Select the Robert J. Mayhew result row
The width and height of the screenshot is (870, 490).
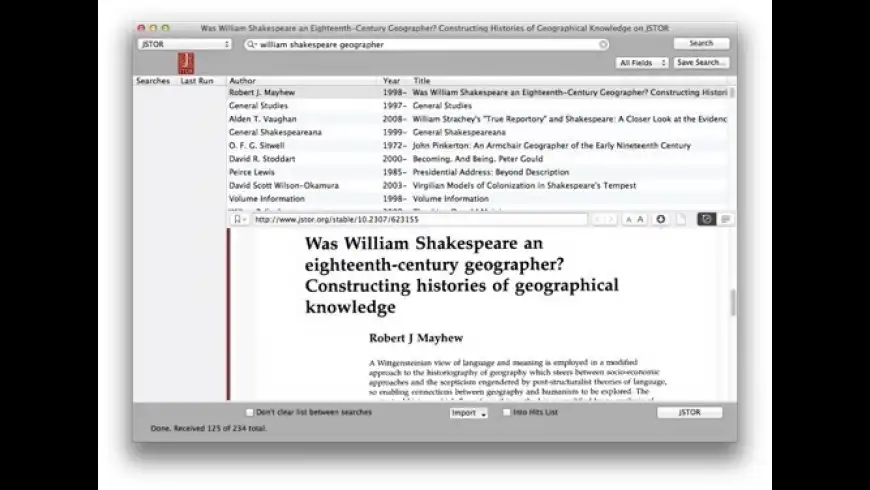pos(478,93)
